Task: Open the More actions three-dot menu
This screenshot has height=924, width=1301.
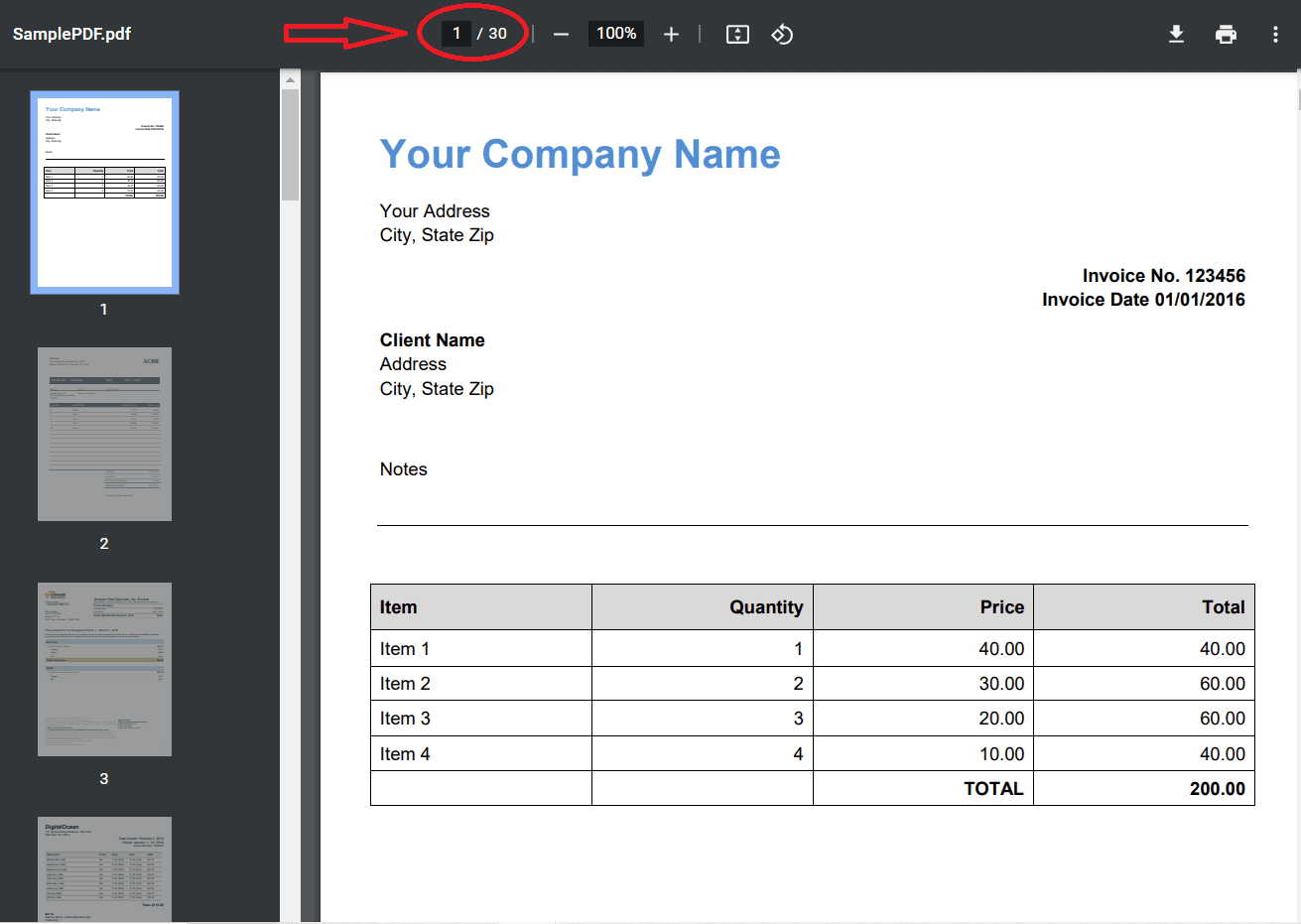Action: pos(1275,33)
